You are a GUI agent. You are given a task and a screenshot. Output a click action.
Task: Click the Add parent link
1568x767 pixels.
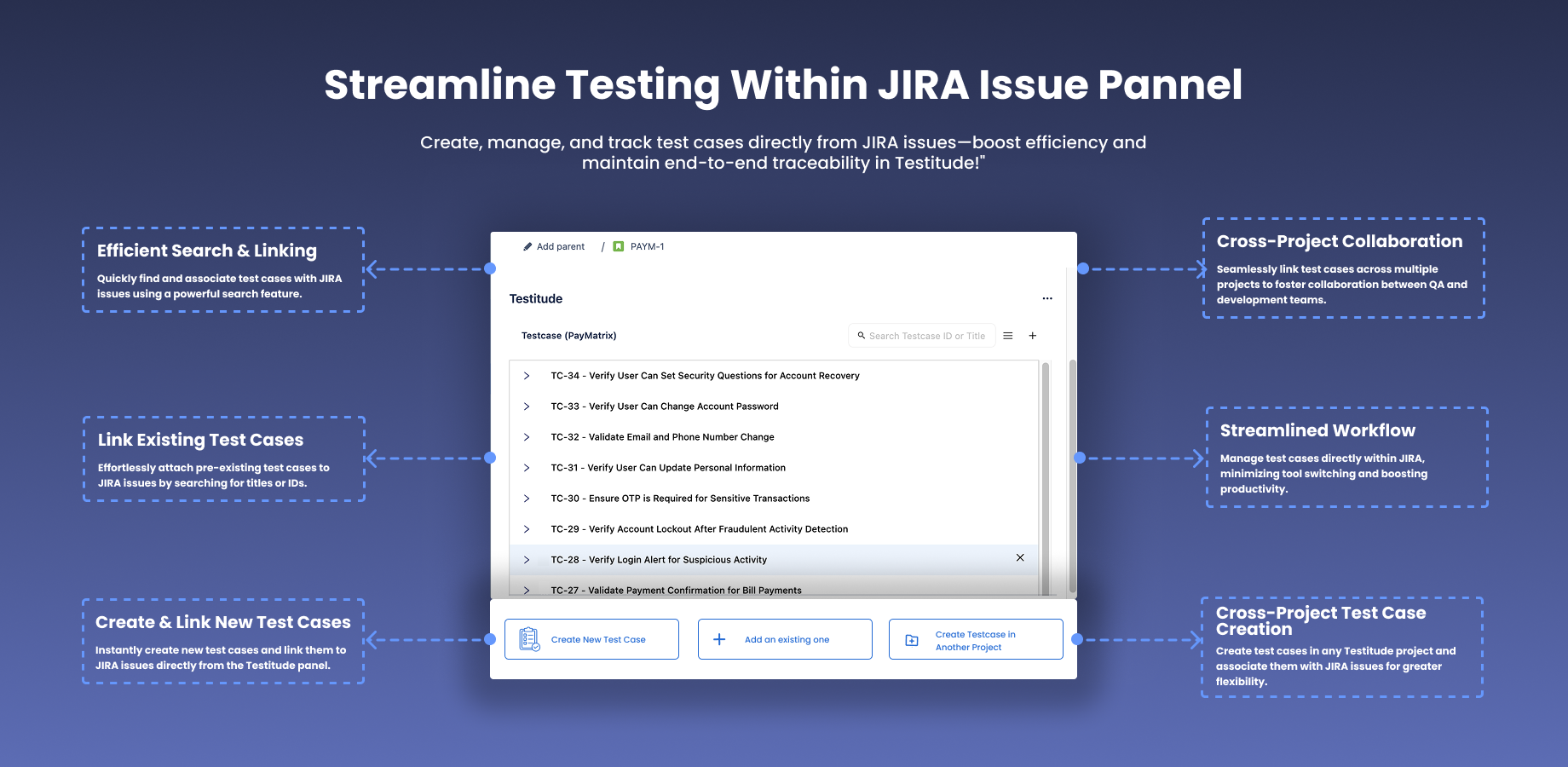560,246
